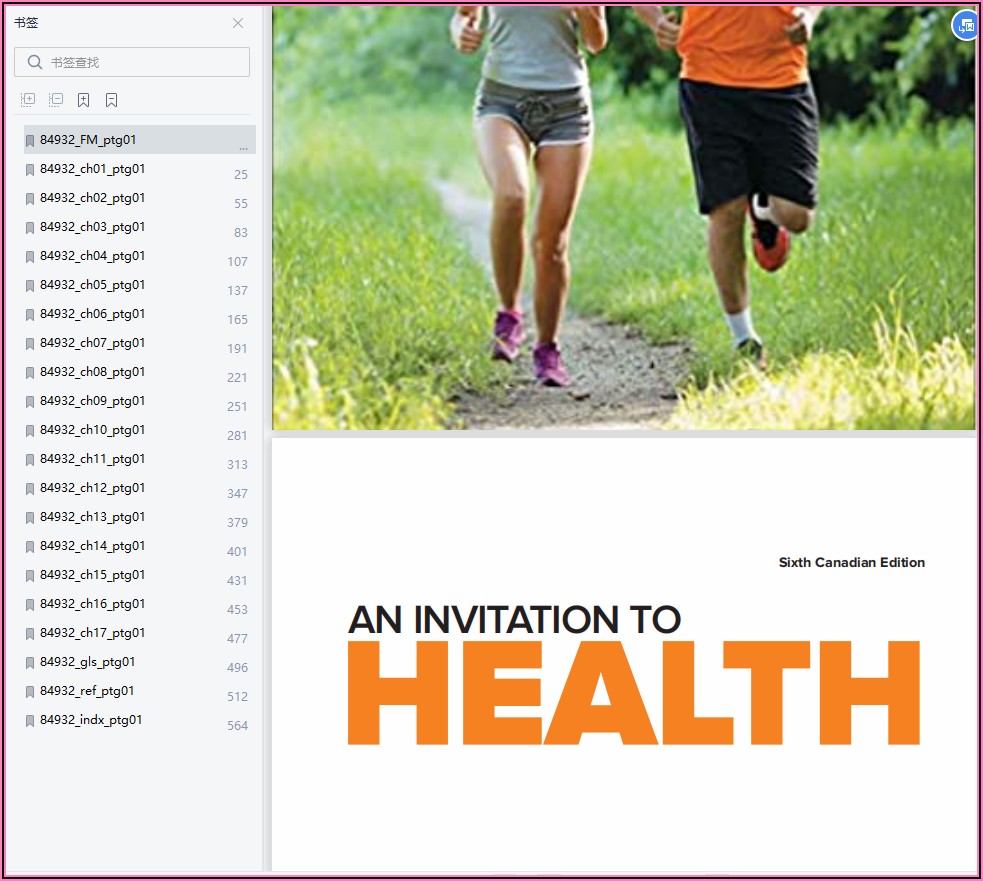Click the magnifier search icon
This screenshot has width=983, height=881.
tap(35, 62)
